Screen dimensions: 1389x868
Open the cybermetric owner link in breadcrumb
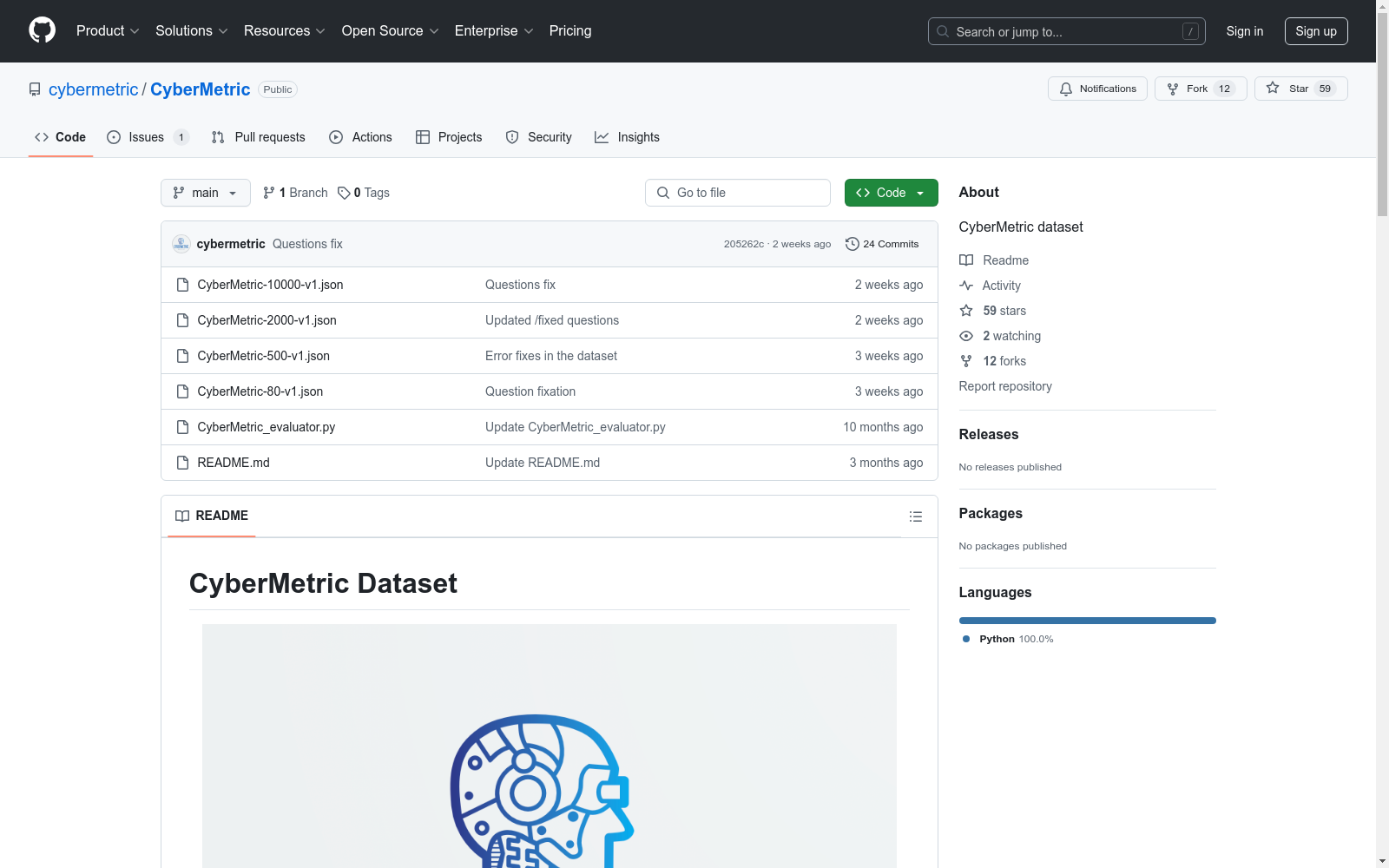click(x=93, y=89)
